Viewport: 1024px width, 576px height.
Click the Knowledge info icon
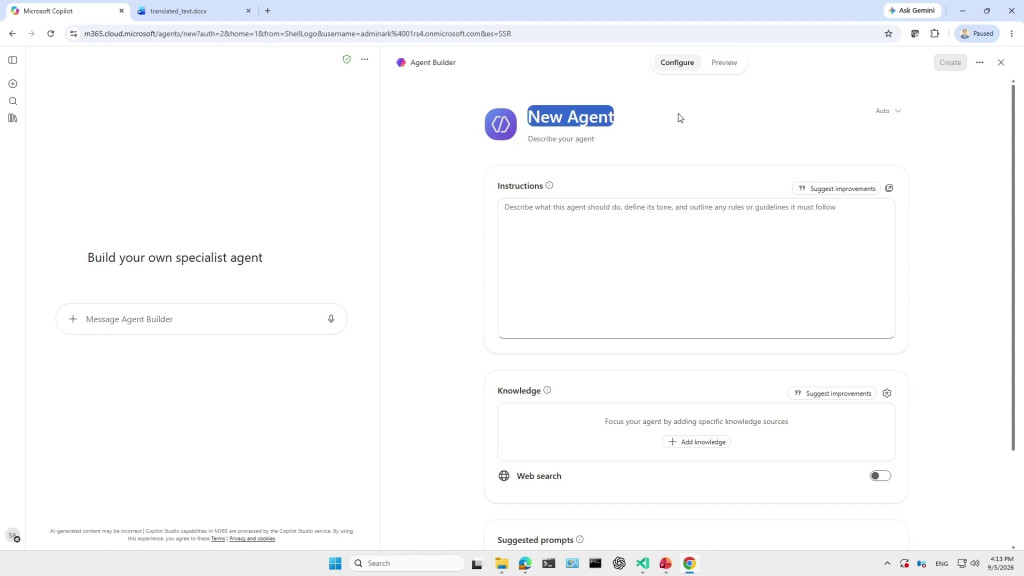547,391
